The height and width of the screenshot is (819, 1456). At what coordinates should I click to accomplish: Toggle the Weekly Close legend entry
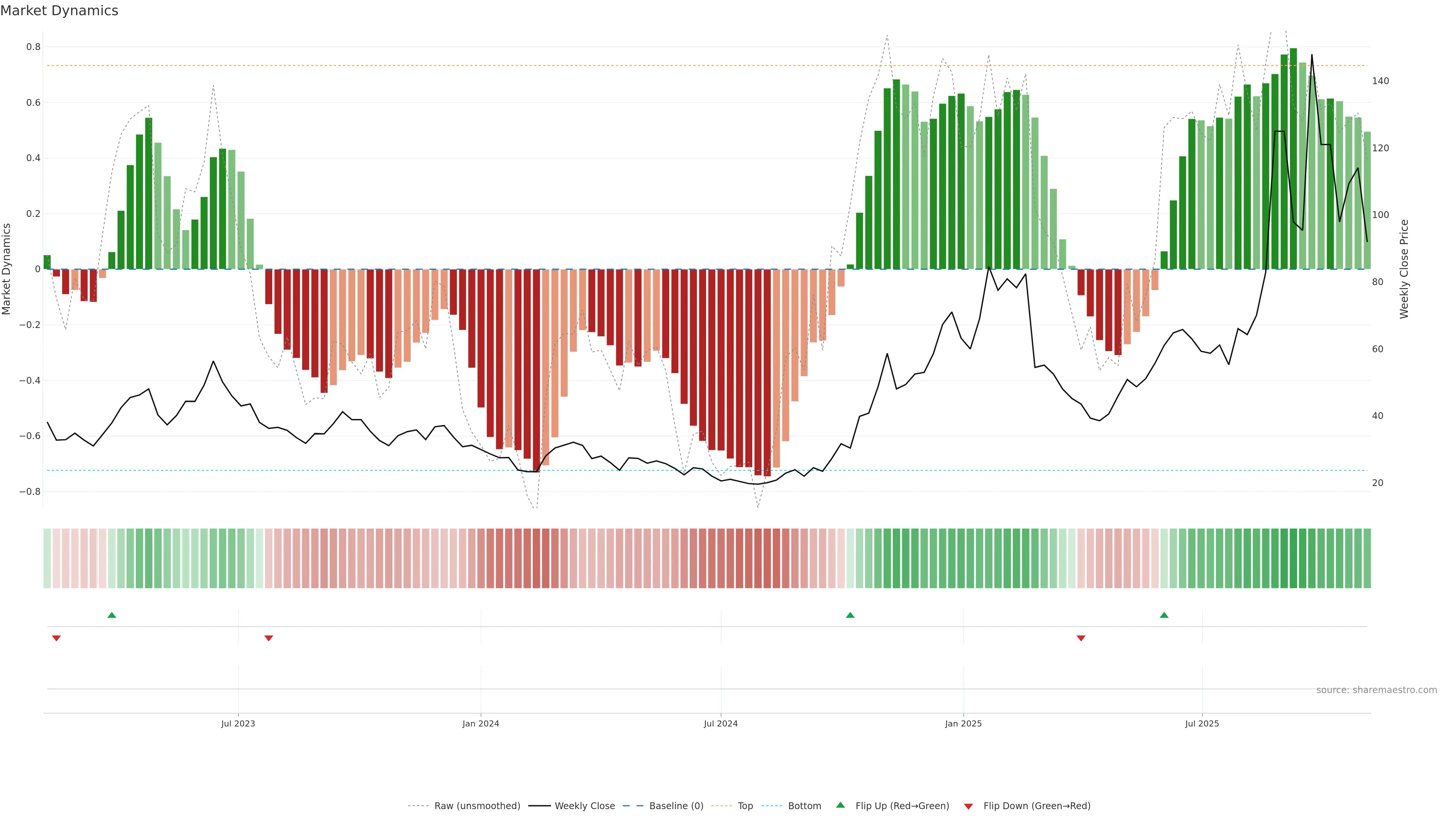(x=584, y=806)
